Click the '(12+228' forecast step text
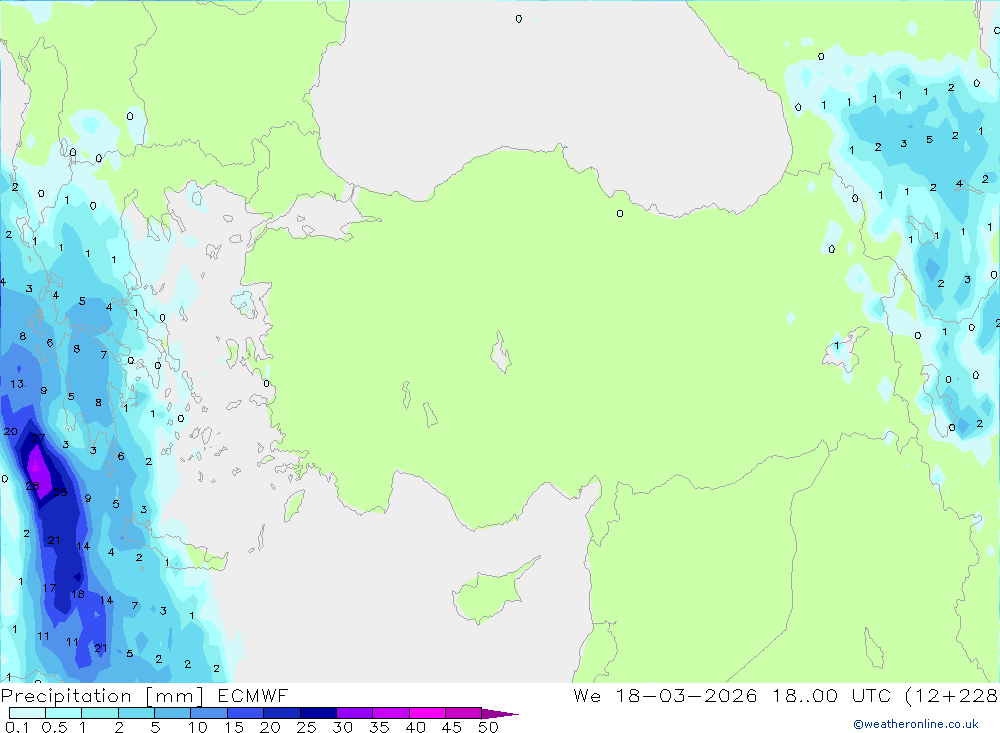This screenshot has width=1000, height=733. tap(952, 696)
